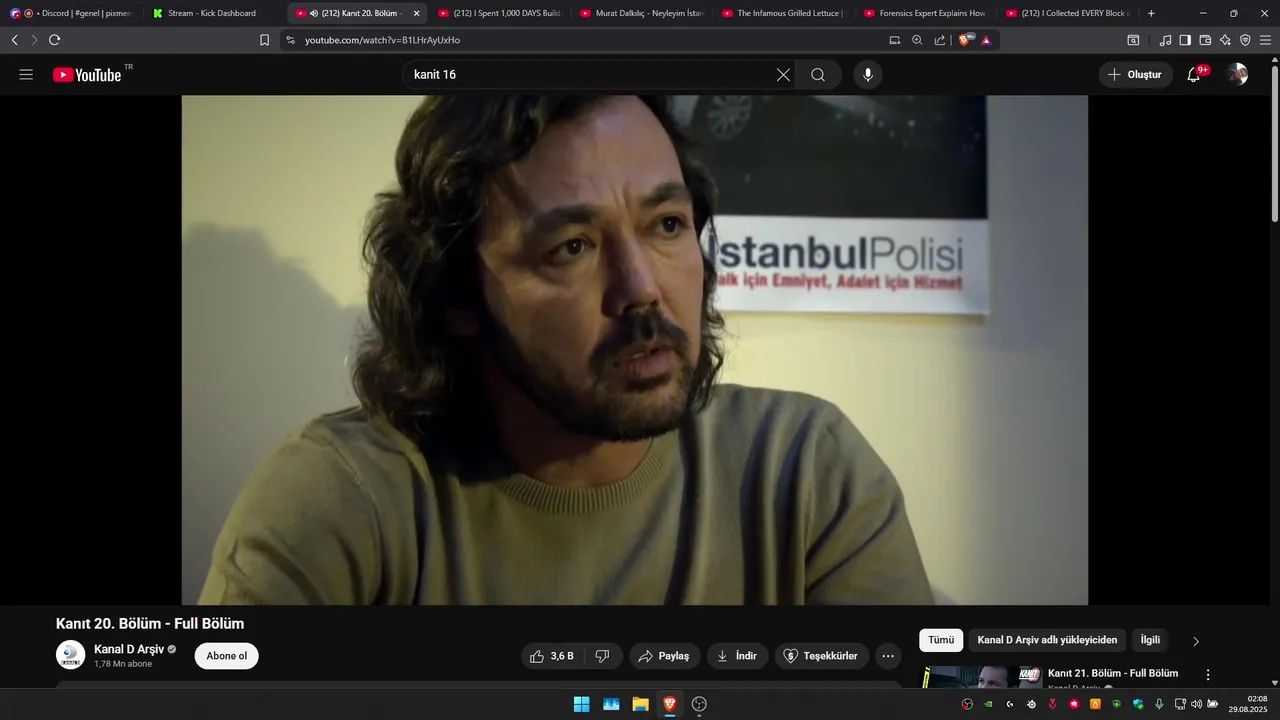The image size is (1280, 720).
Task: Select the Tümü filter chip
Action: coord(941,640)
